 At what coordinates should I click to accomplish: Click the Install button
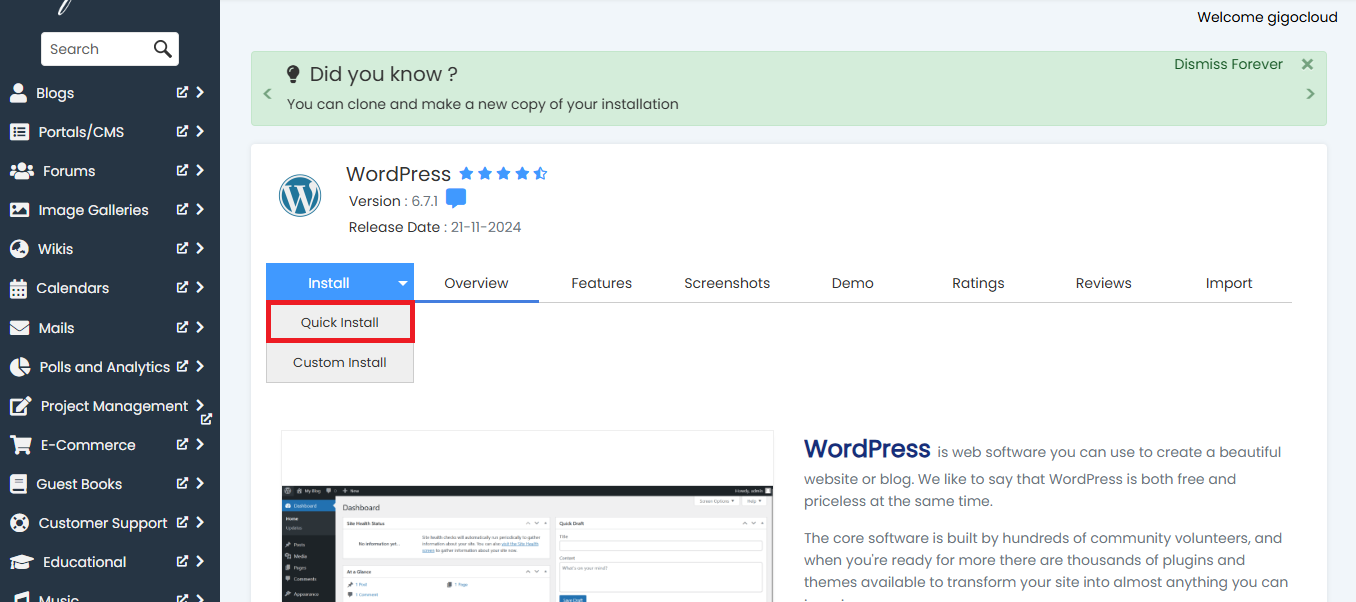point(329,283)
